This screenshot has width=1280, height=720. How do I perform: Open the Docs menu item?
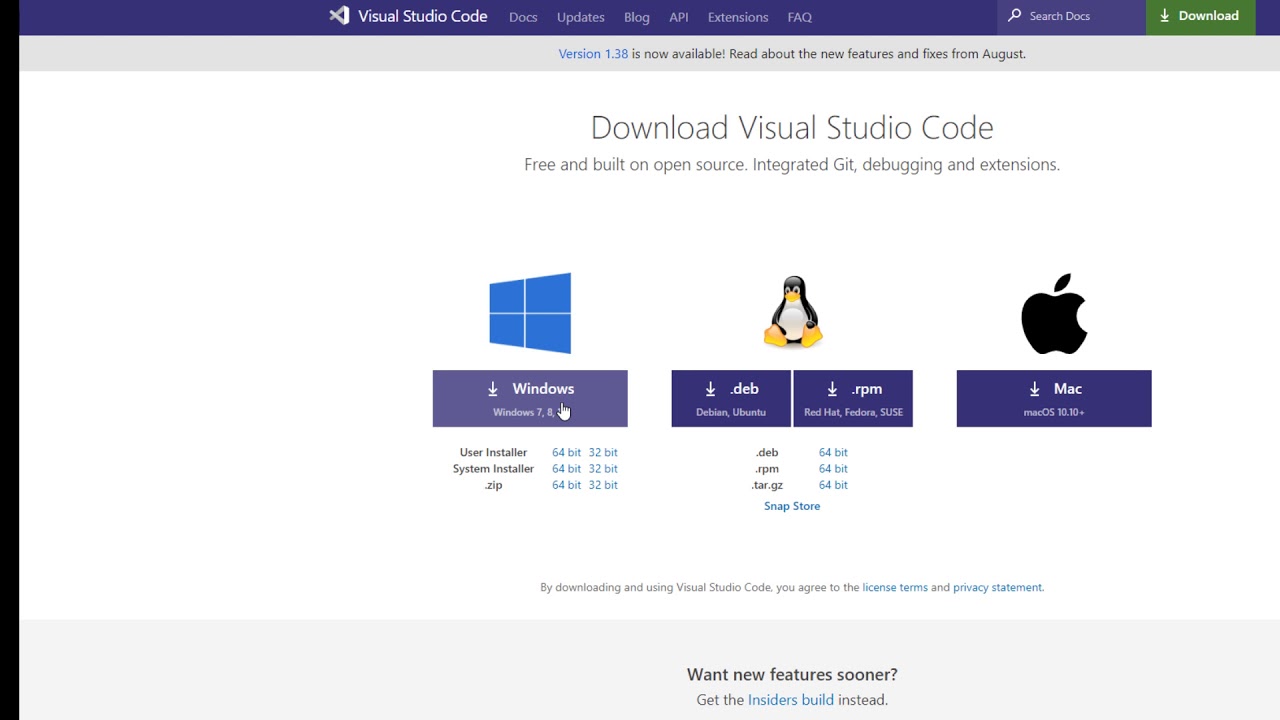coord(523,17)
